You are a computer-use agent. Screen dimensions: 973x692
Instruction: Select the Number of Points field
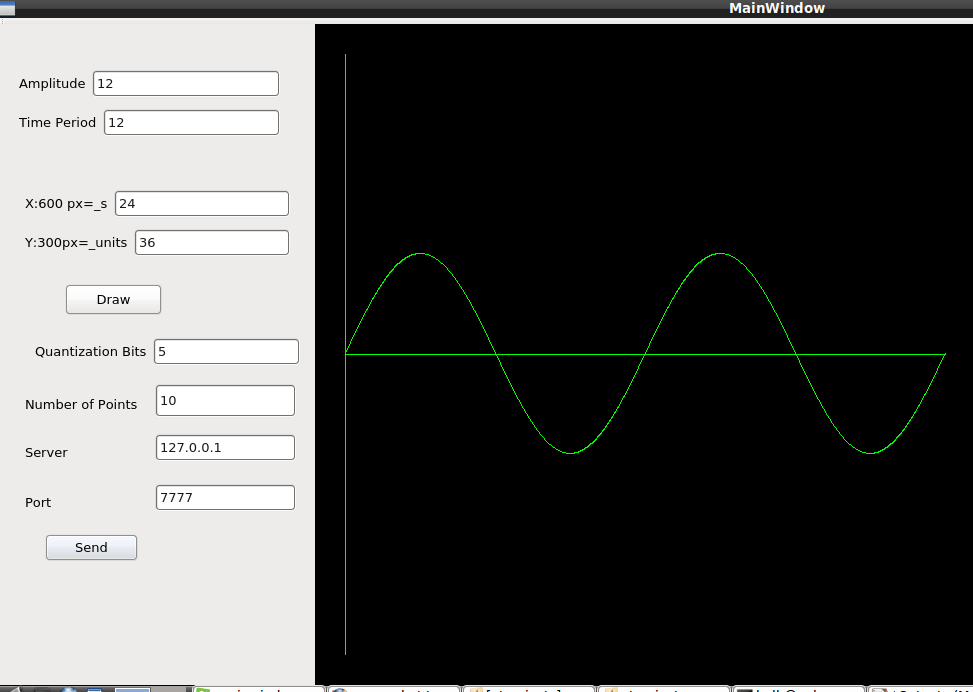(224, 400)
